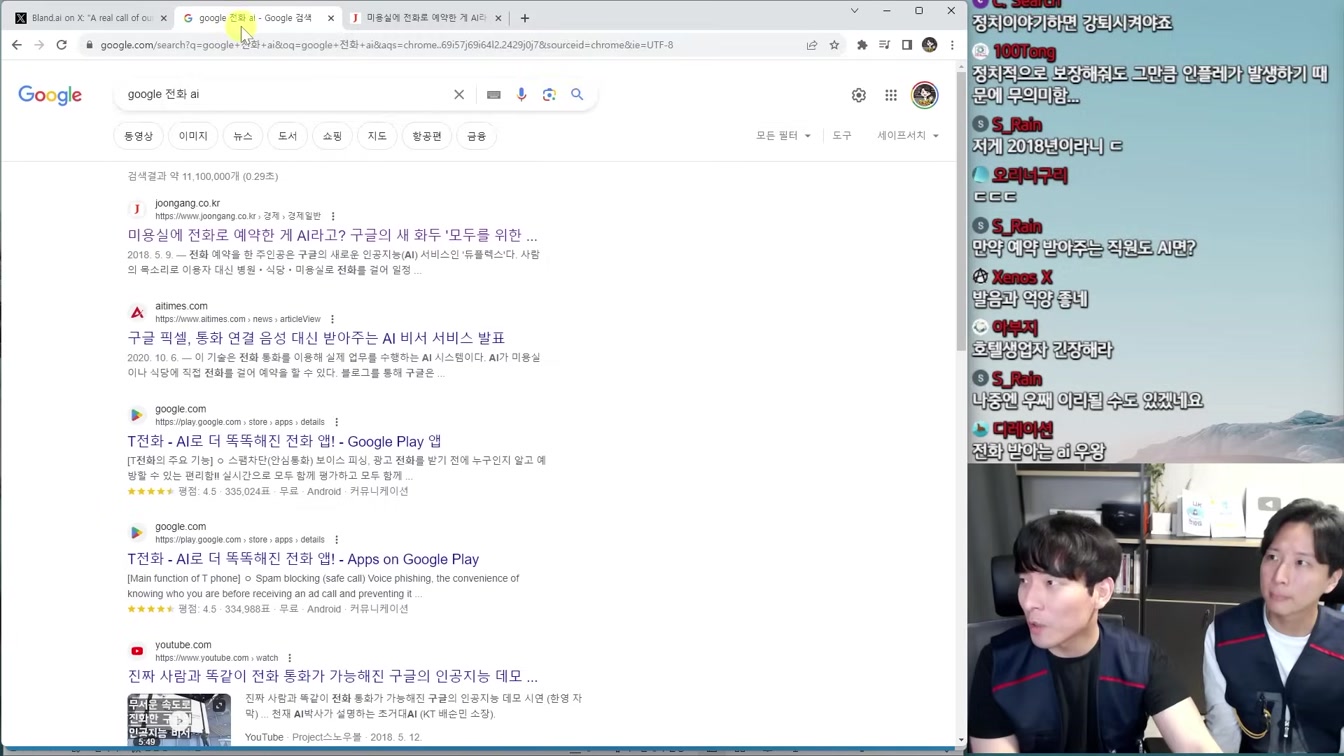The width and height of the screenshot is (1344, 756).
Task: Click chat message 호텔생업자 긴장해라
Action: (x=1042, y=350)
